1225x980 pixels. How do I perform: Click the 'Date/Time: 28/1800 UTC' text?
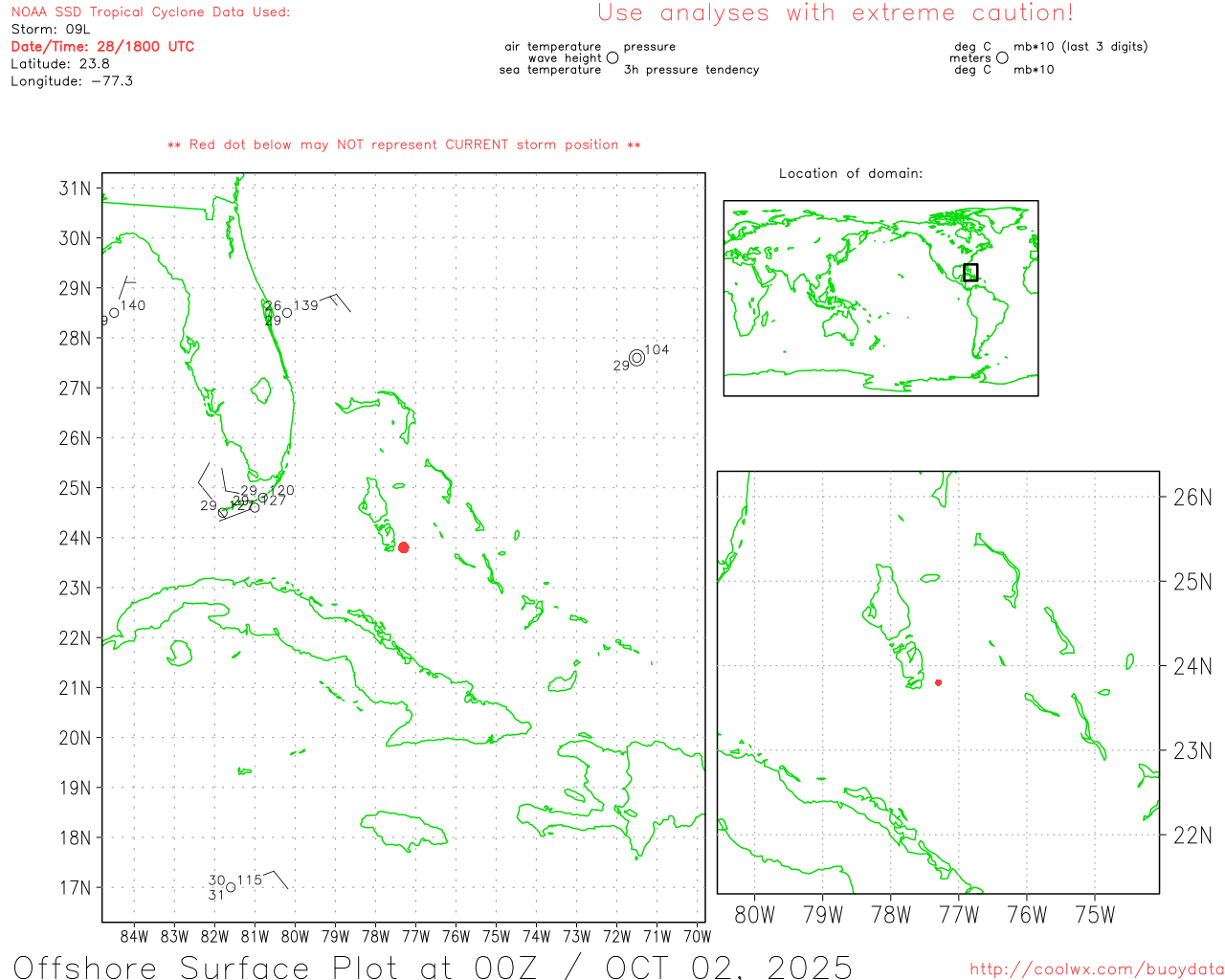coord(102,46)
